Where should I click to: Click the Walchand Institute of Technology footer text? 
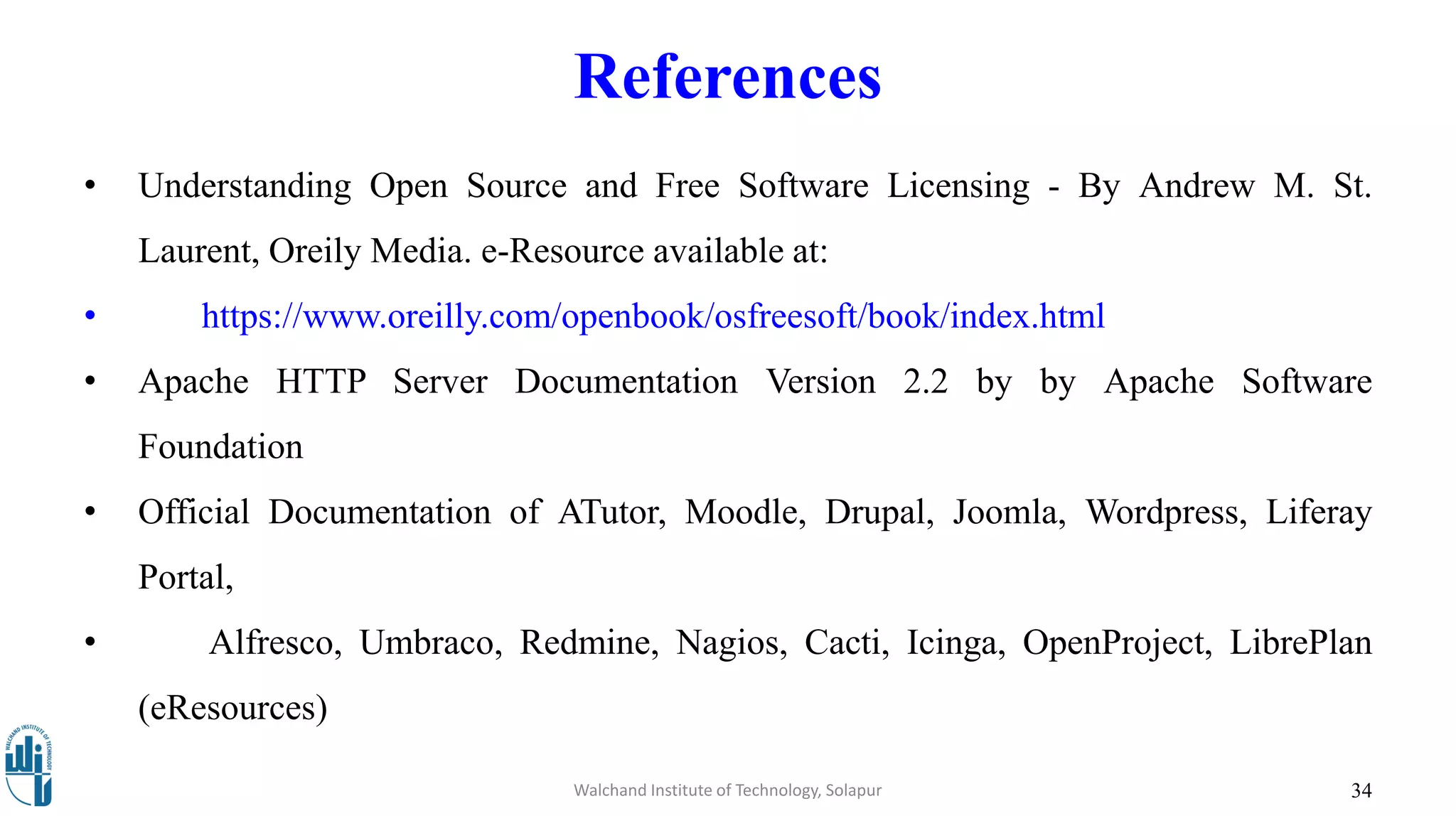click(727, 790)
